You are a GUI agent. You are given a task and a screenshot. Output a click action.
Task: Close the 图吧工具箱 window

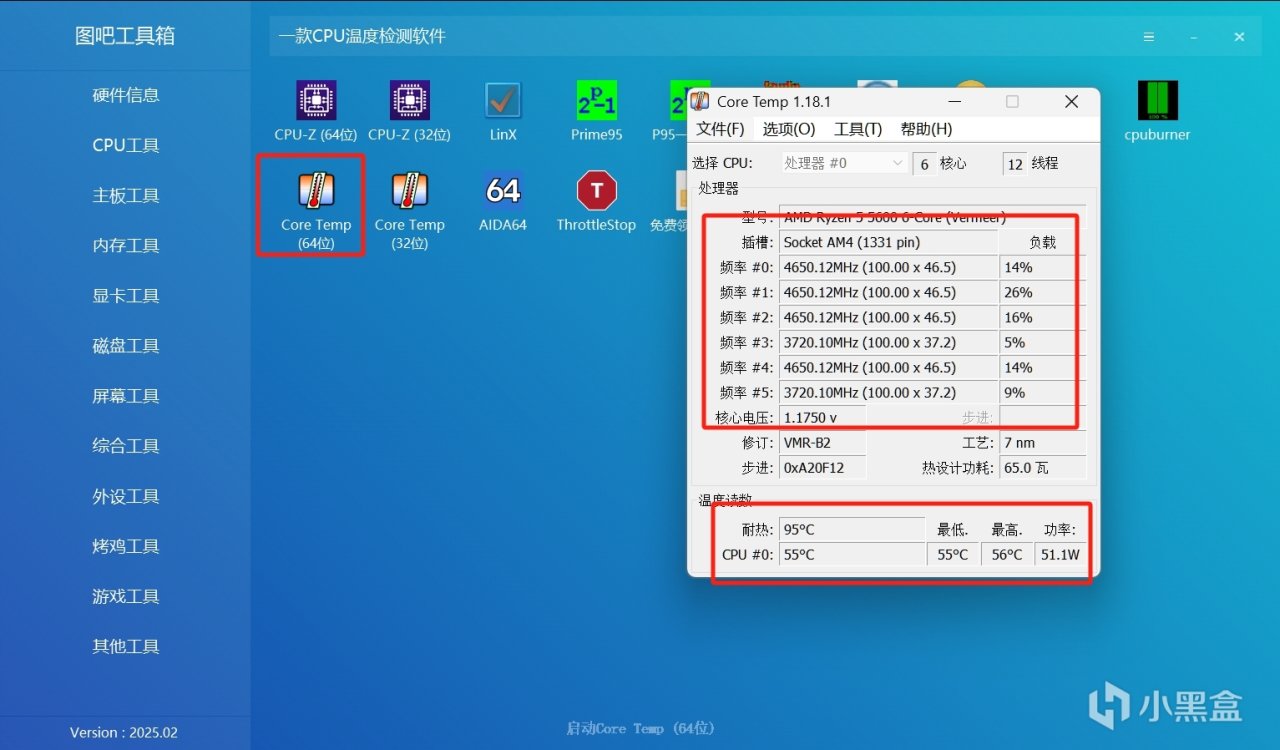click(x=1239, y=37)
